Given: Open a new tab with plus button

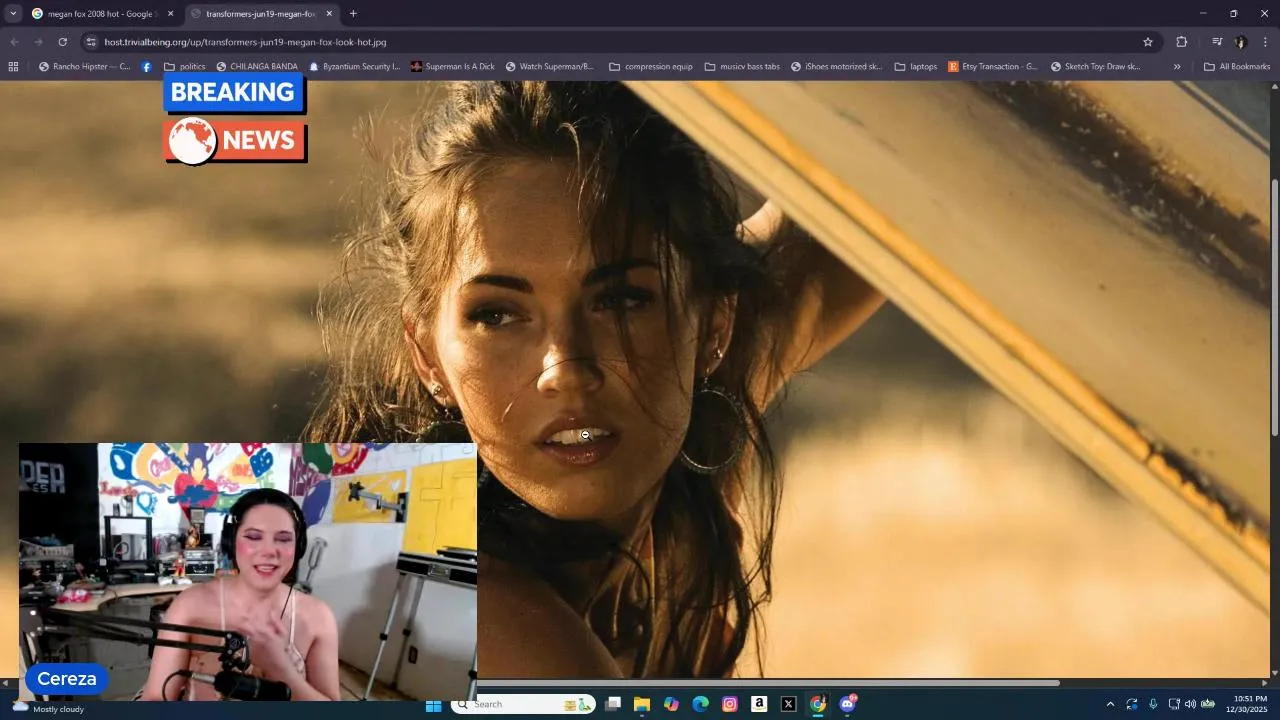Looking at the screenshot, I should pos(353,14).
